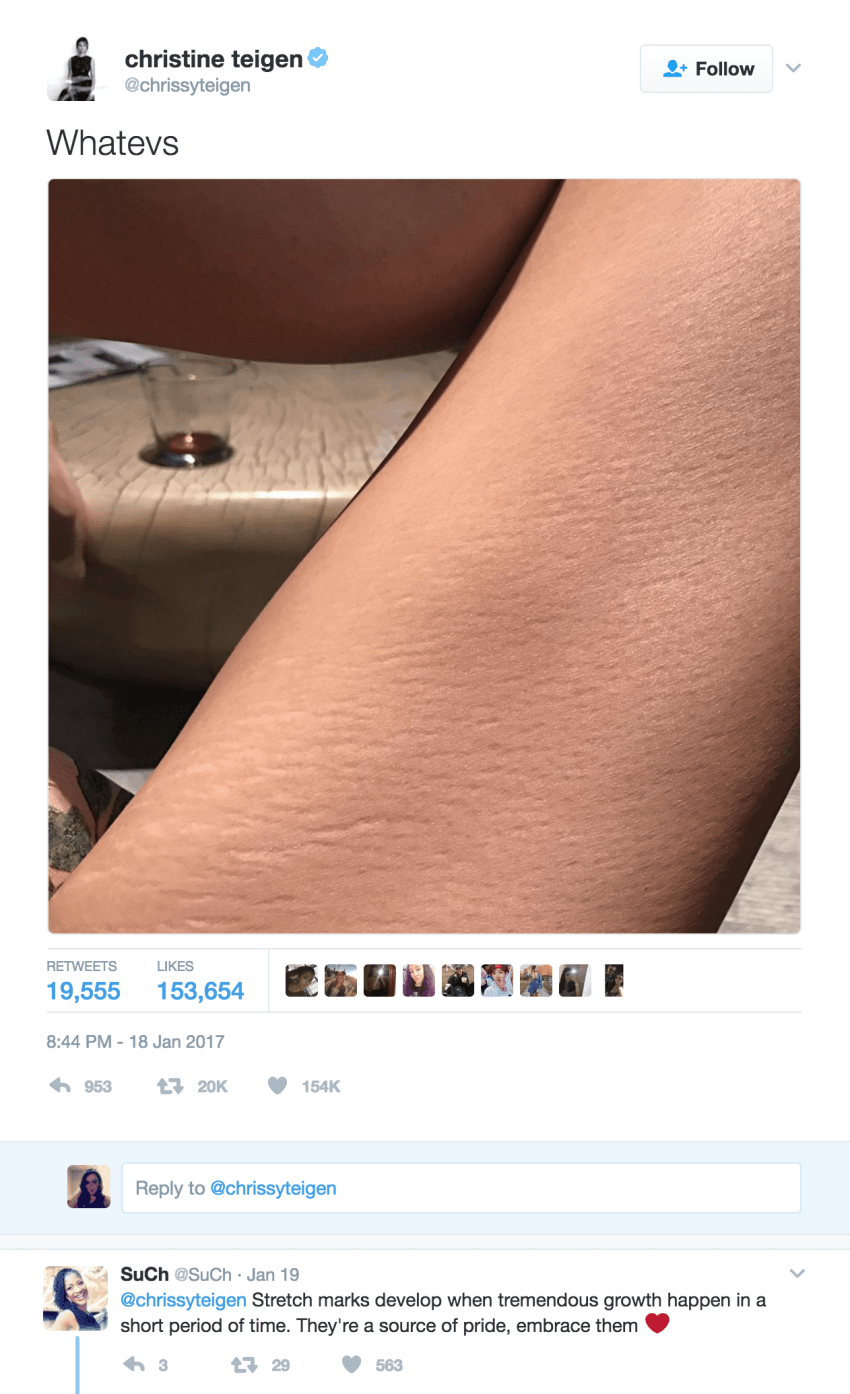Screen dimensions: 850x1394
Task: Open SuCh's profile picture
Action: click(x=75, y=1298)
